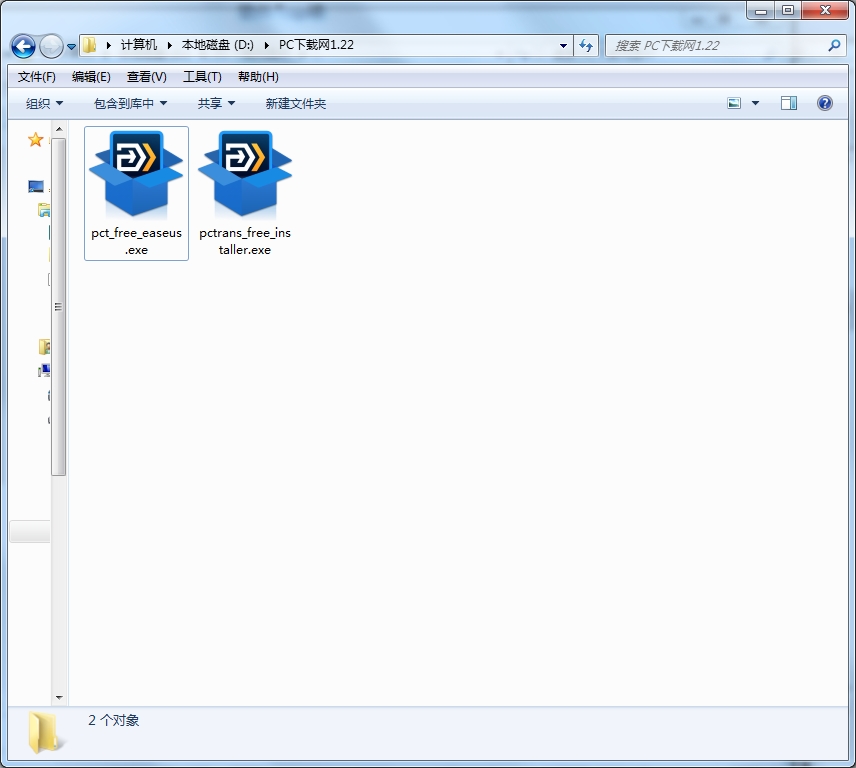Screen dimensions: 856x768
Task: Click 计算机 in the address breadcrumb
Action: [139, 45]
